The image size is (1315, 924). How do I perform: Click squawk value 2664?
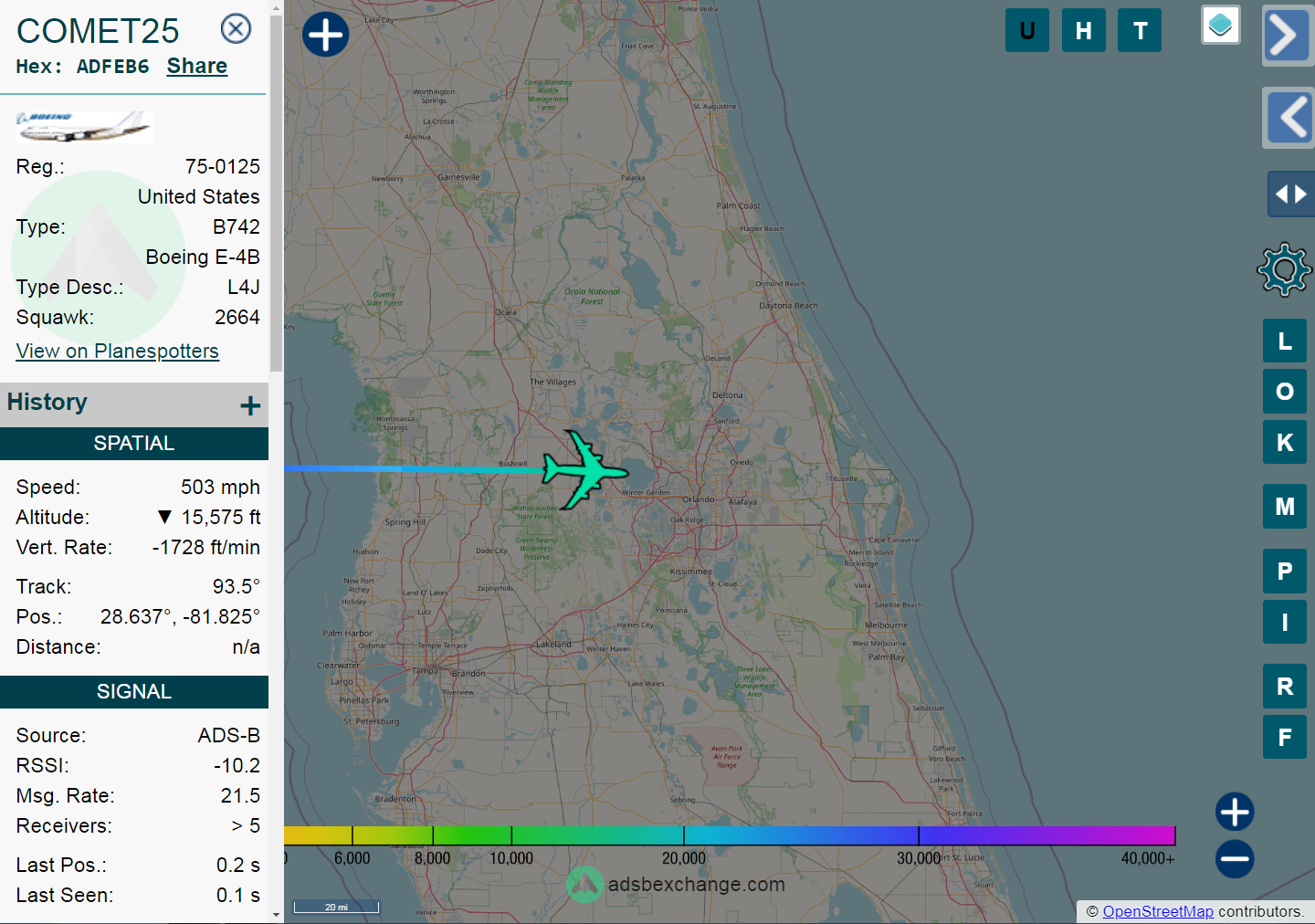coord(237,317)
